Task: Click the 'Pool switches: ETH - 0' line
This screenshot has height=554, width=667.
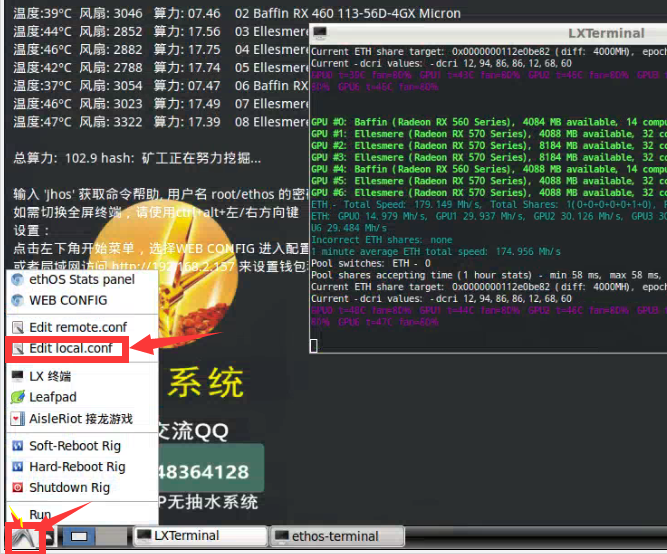Action: 371,263
